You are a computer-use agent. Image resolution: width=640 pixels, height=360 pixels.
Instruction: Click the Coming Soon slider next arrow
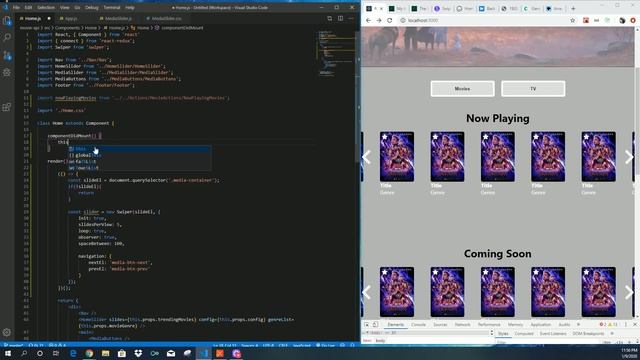[629, 292]
